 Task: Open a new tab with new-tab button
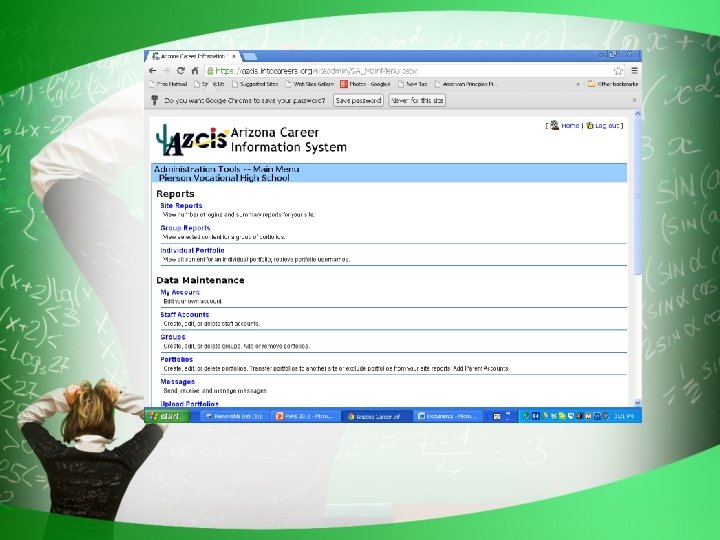[x=249, y=56]
